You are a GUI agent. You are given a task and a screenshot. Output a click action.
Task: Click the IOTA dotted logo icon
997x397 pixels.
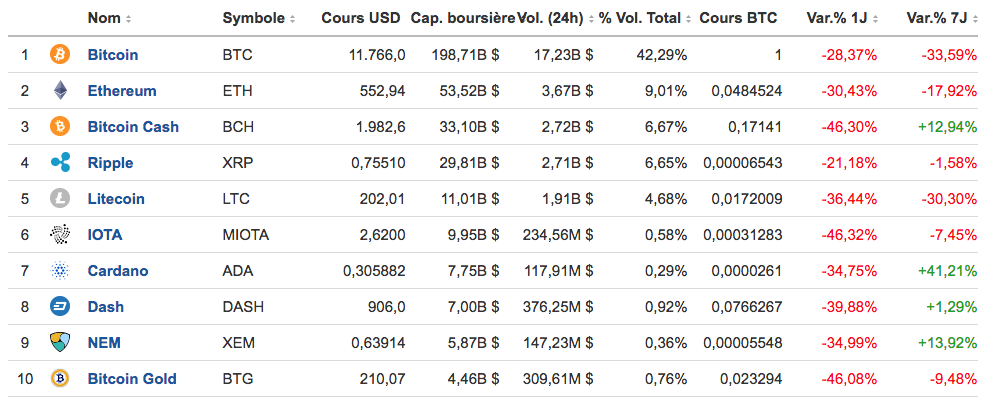coord(60,235)
